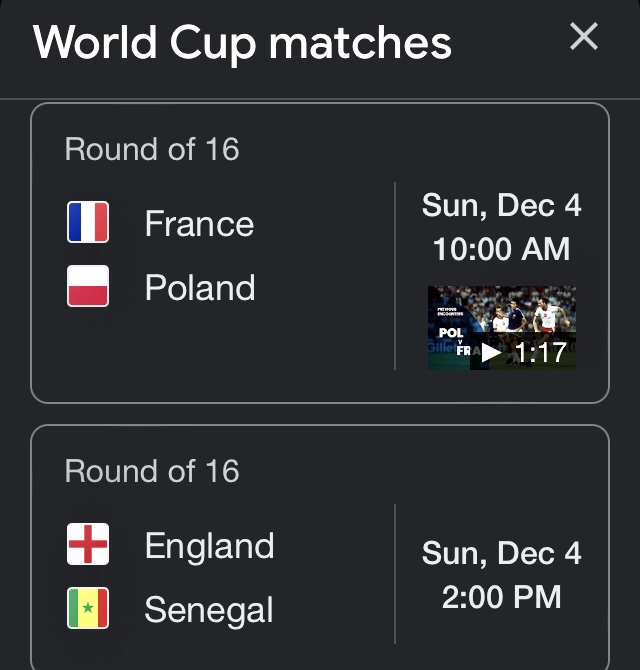The height and width of the screenshot is (670, 640).
Task: Select the France team name
Action: click(x=199, y=223)
